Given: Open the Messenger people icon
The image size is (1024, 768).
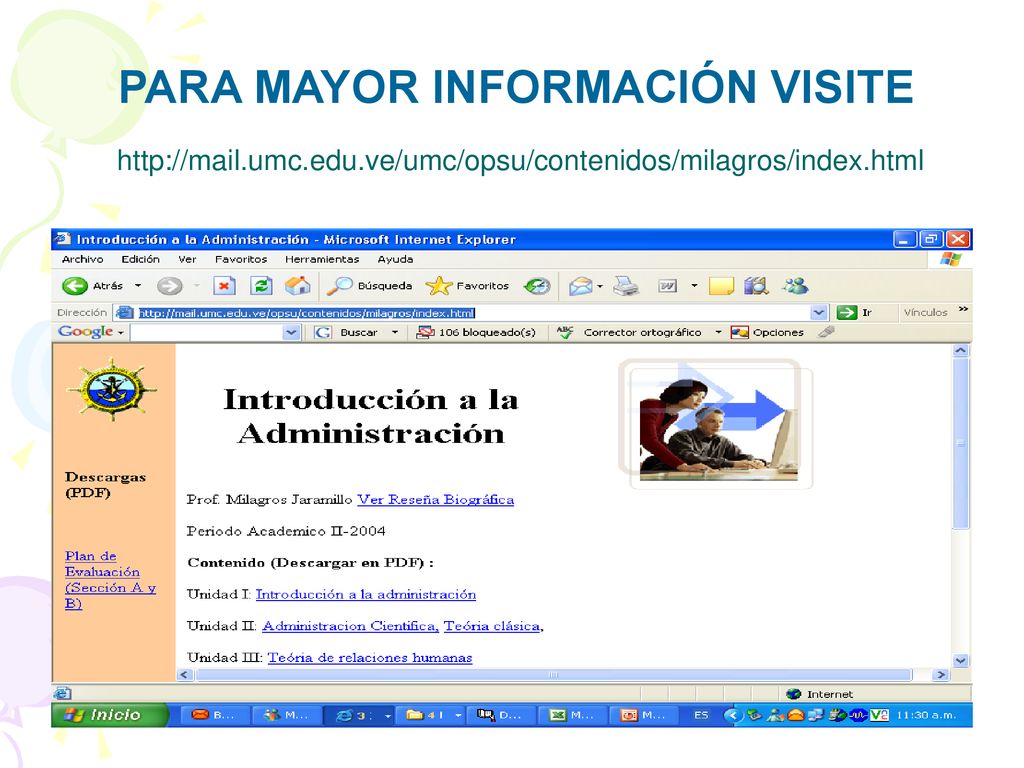Looking at the screenshot, I should tap(795, 286).
